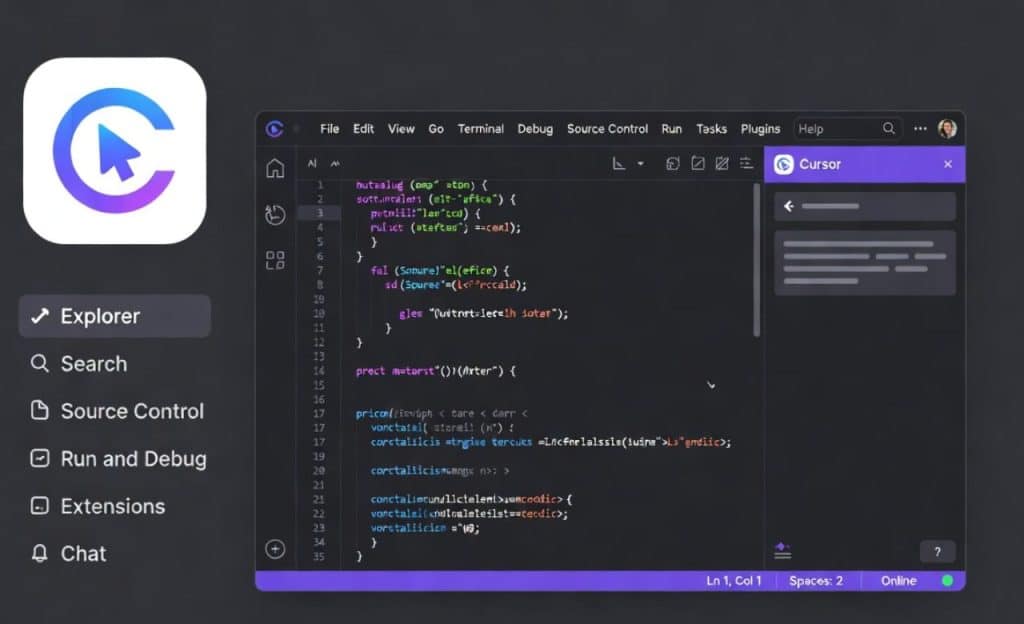Click the Cursor panel title text
This screenshot has height=624, width=1024.
[x=820, y=164]
